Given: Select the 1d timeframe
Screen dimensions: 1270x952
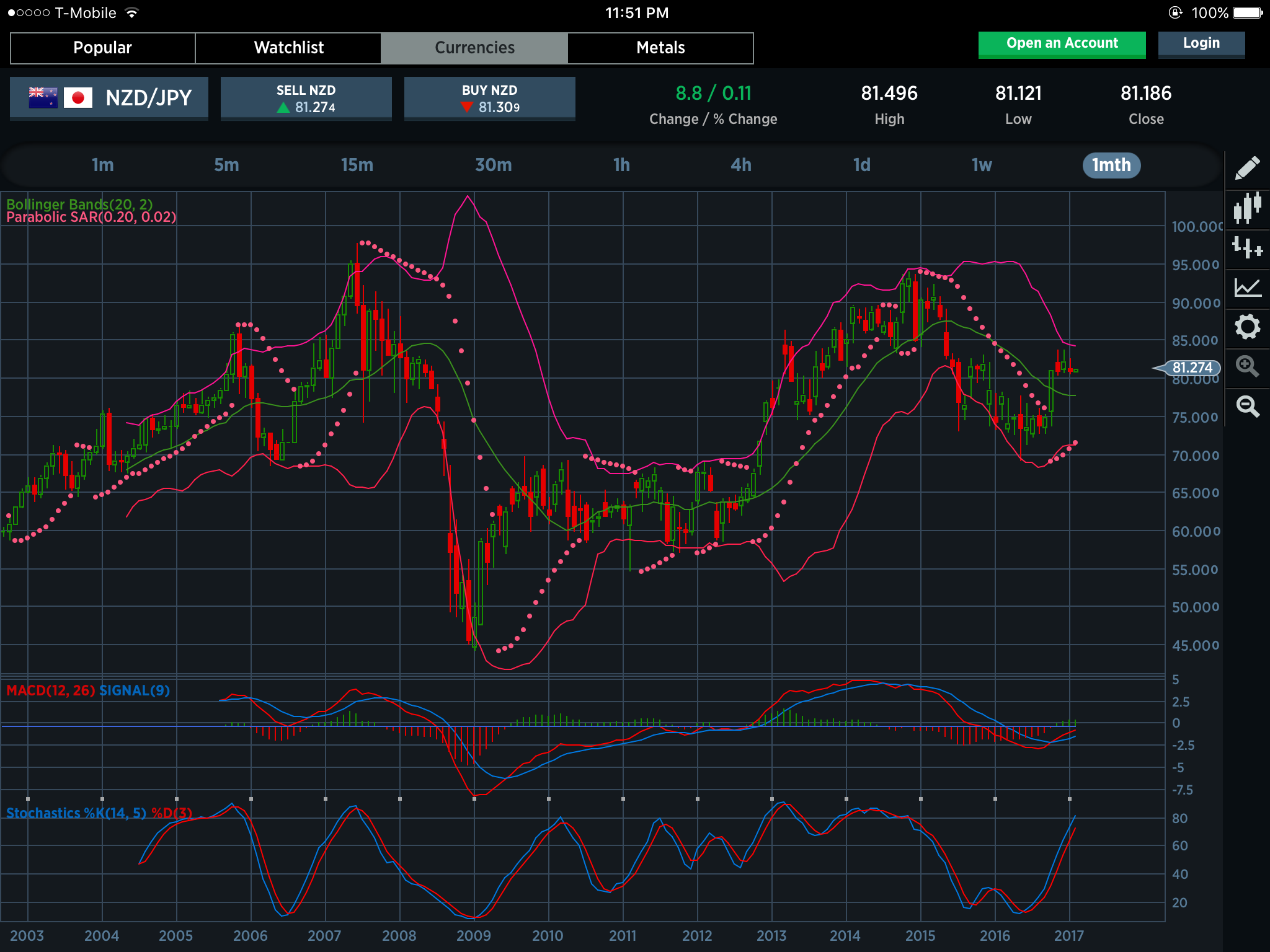Looking at the screenshot, I should tap(862, 165).
